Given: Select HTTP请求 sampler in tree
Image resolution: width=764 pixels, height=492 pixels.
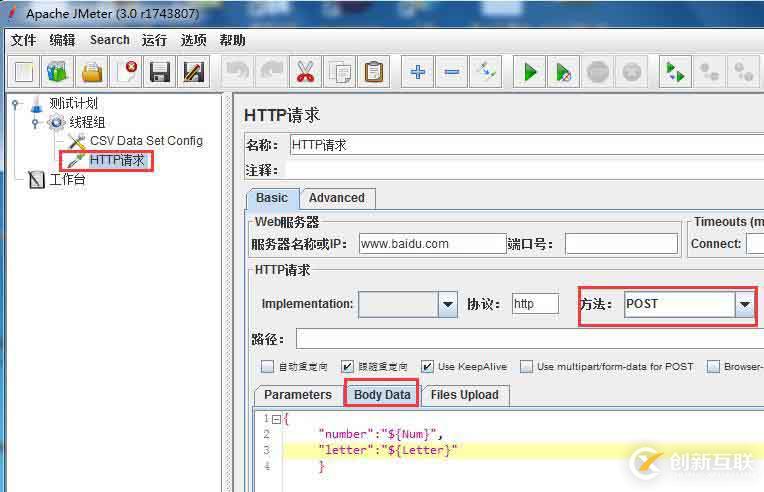Looking at the screenshot, I should [117, 160].
